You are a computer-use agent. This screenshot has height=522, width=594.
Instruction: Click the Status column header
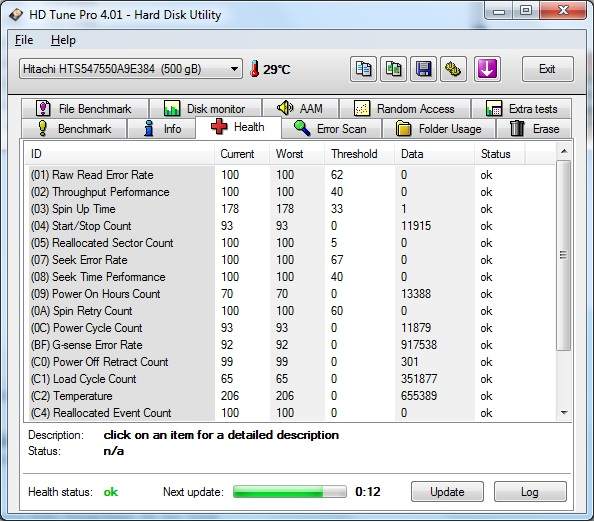tap(500, 154)
